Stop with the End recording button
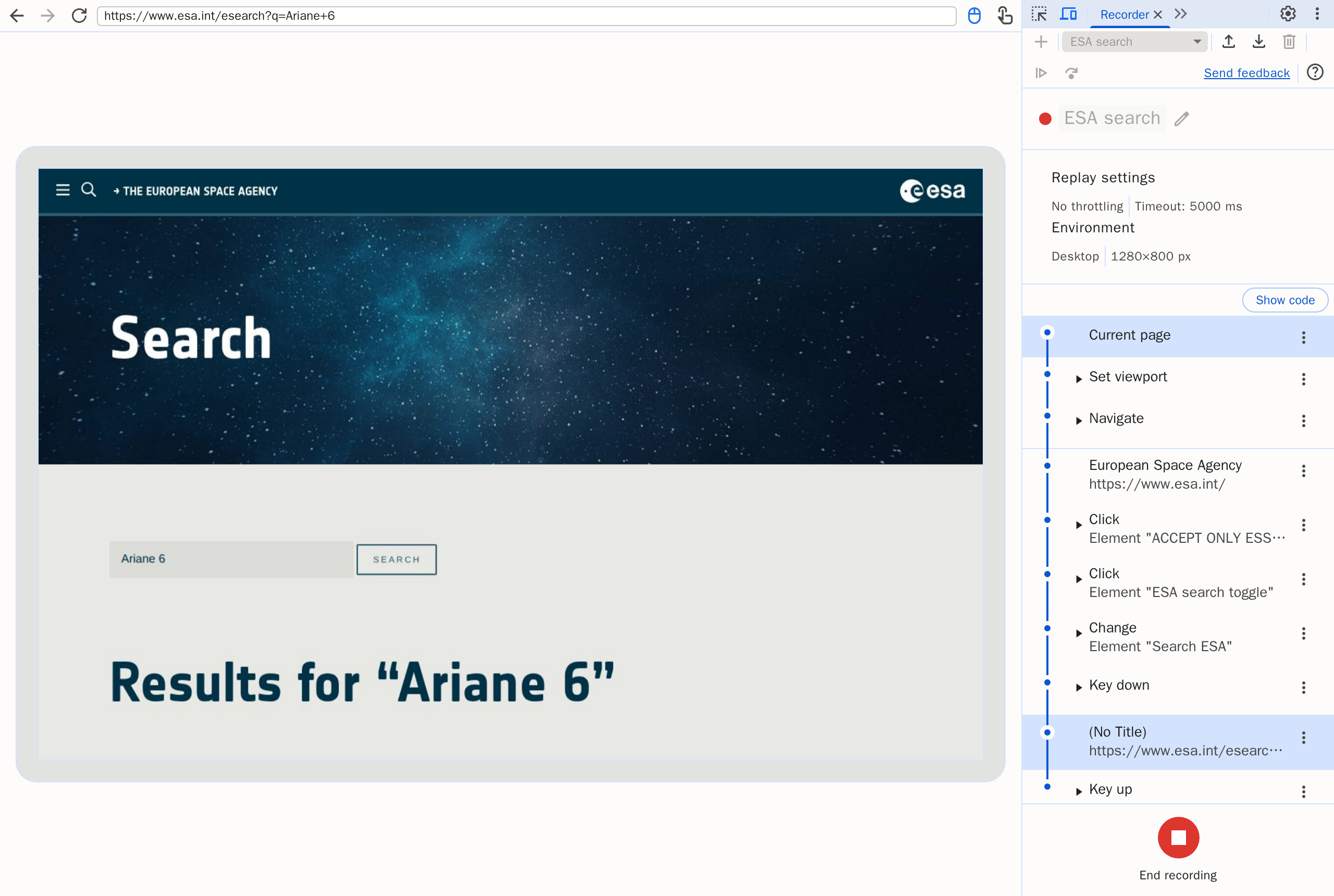This screenshot has height=896, width=1334. [1178, 838]
